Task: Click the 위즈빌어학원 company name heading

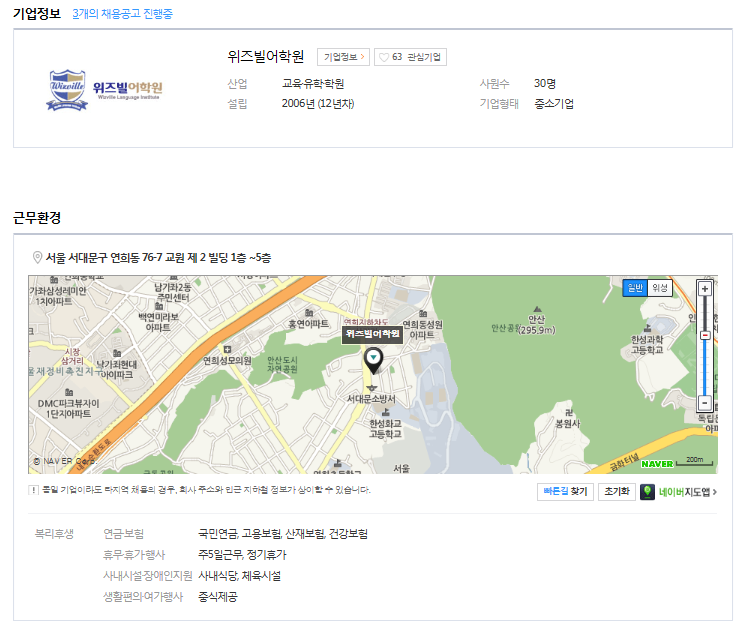Action: [266, 57]
